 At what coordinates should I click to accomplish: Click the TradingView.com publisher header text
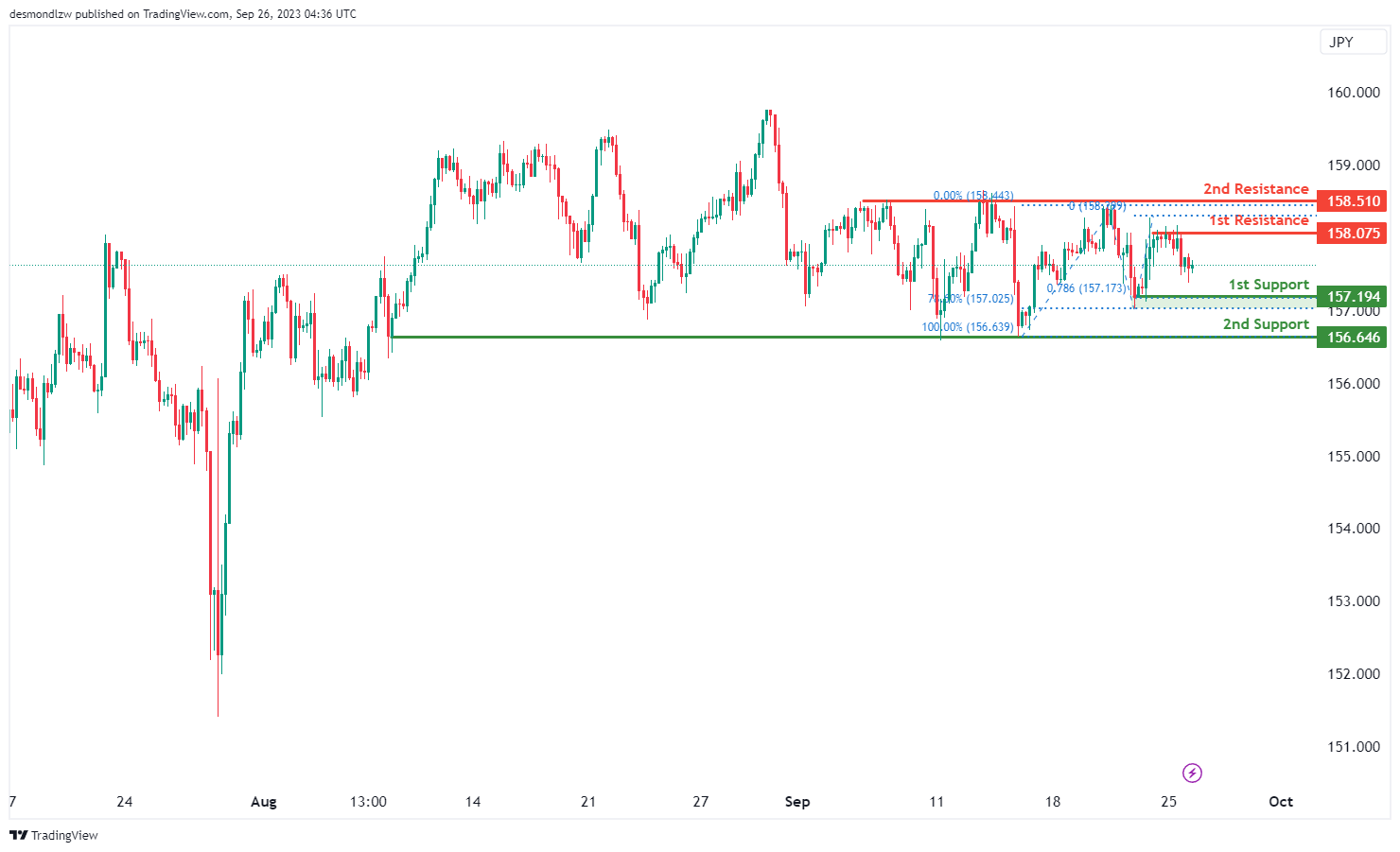point(183,14)
